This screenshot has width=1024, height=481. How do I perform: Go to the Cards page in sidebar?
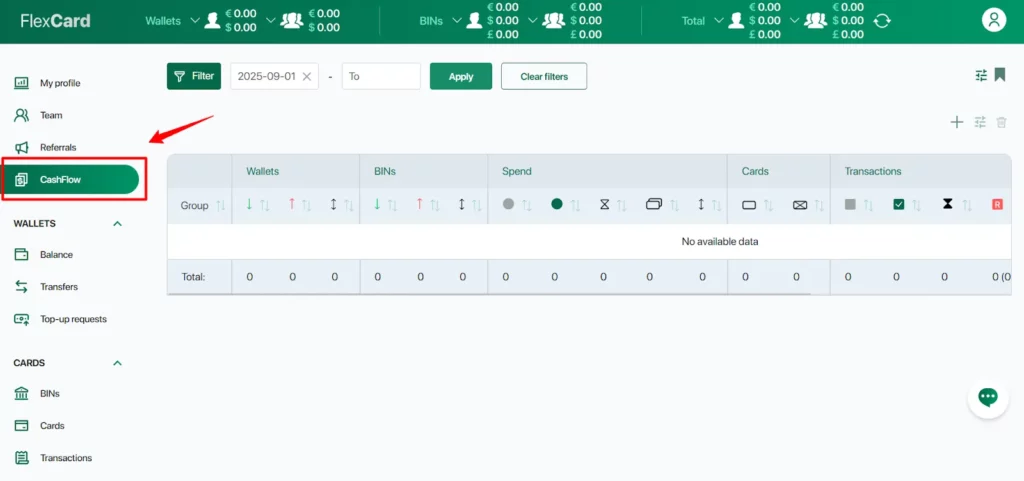(x=52, y=426)
